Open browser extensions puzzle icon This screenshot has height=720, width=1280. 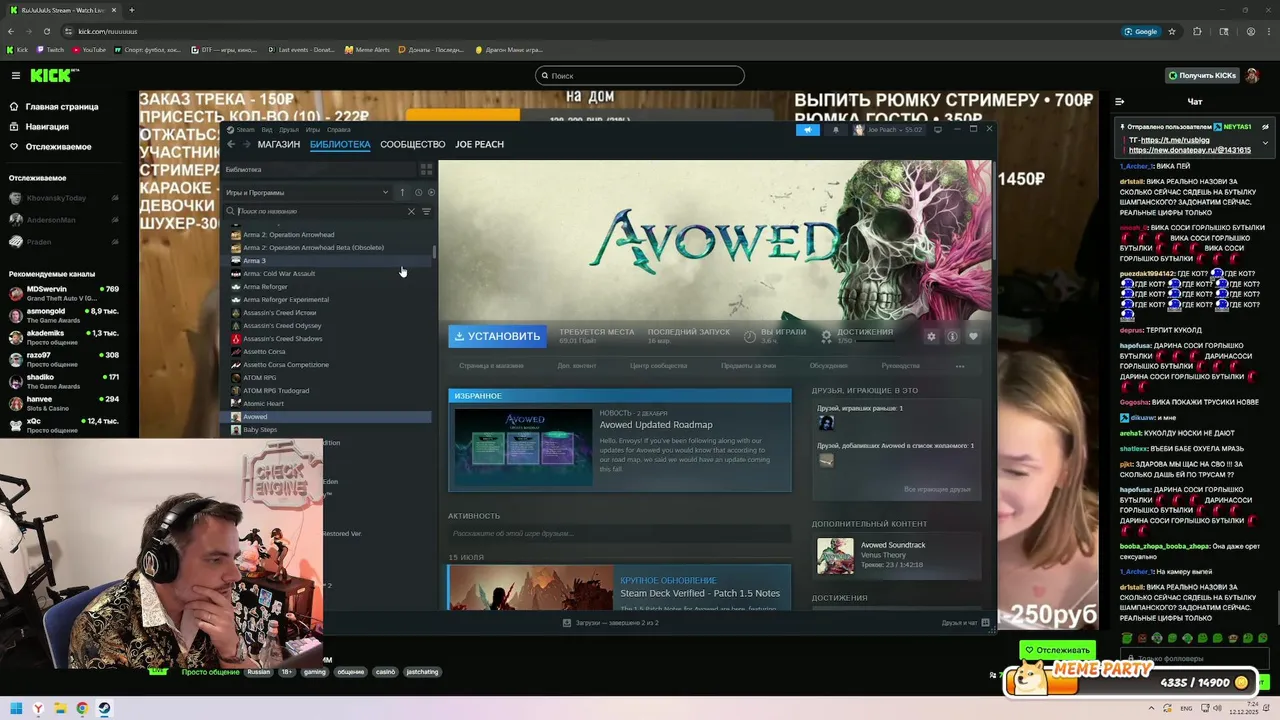[1197, 31]
